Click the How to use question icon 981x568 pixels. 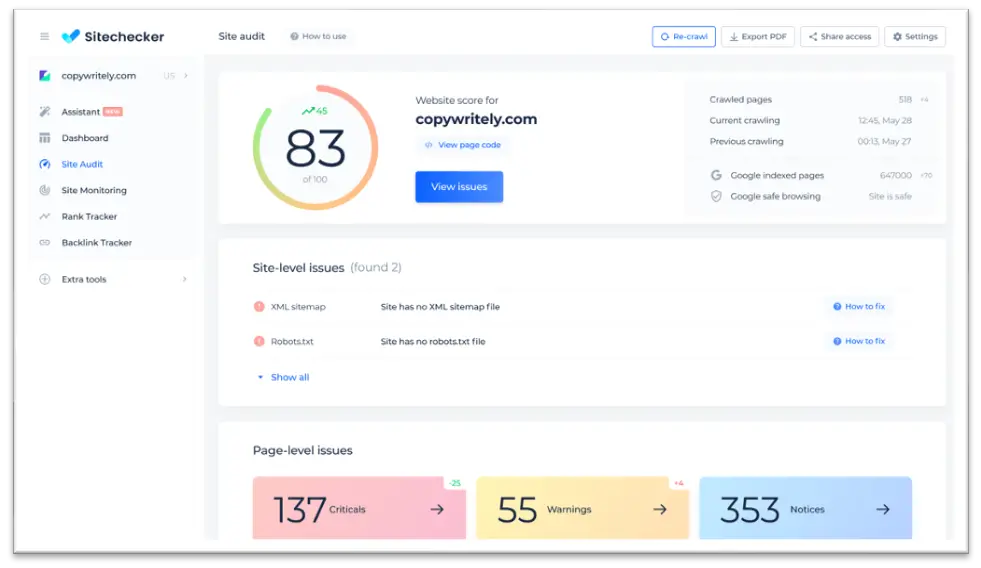pos(294,36)
